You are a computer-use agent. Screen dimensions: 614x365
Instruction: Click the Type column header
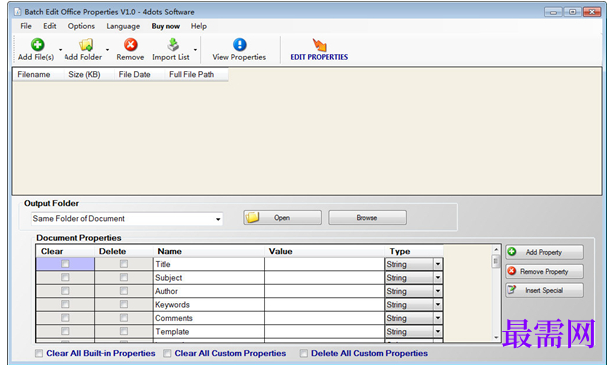click(414, 251)
